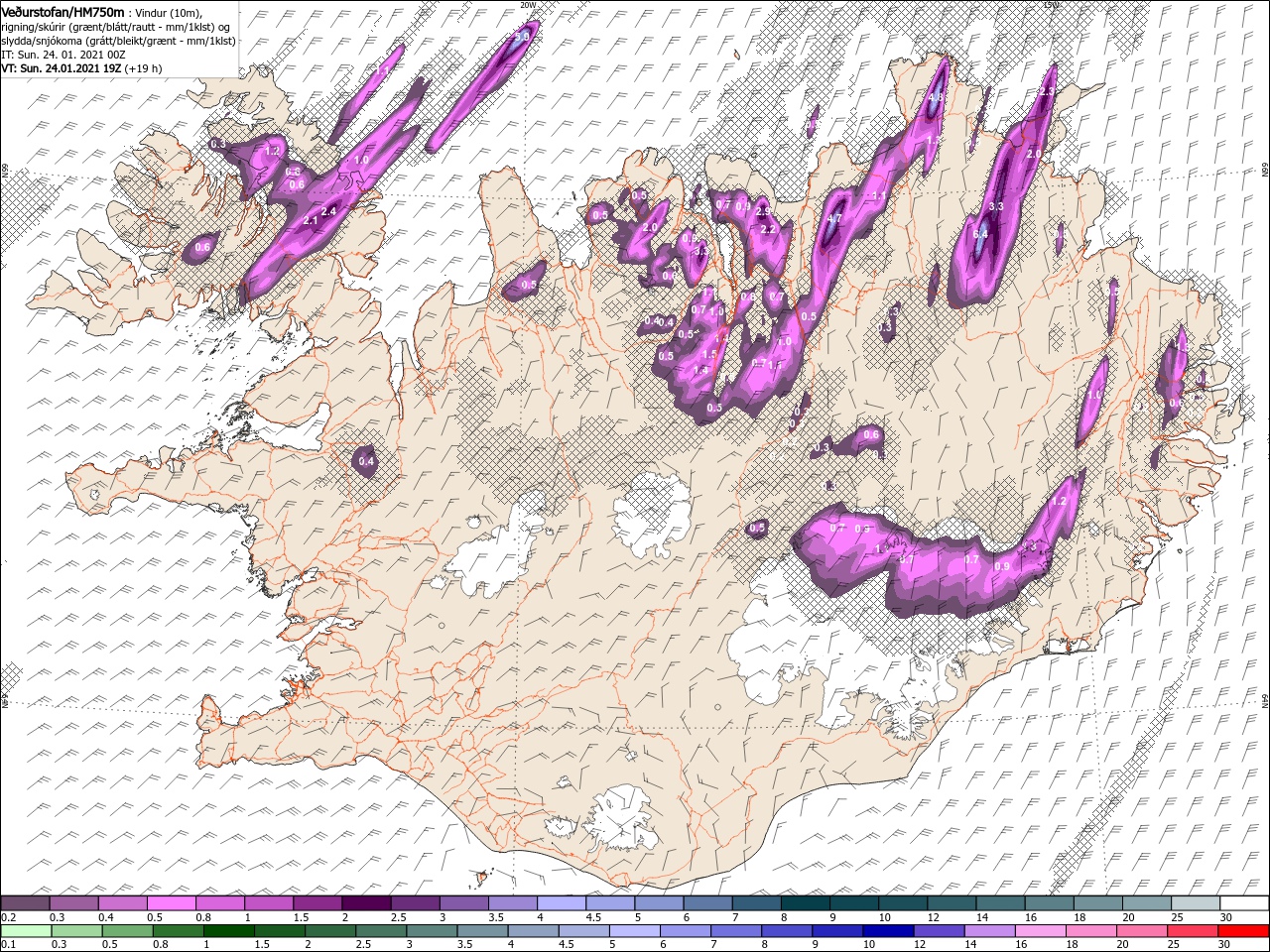
Task: Click the 'VT: Sun. 24.01.2021 19Z (+19 h)' line
Action: (81, 68)
